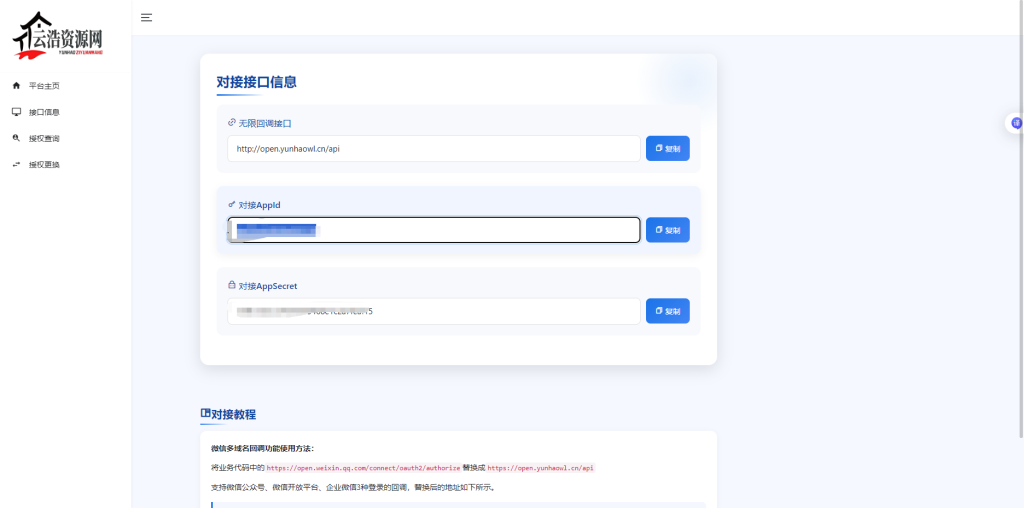The height and width of the screenshot is (508, 1024).
Task: Click inside the 对接AppId field
Action: click(433, 230)
